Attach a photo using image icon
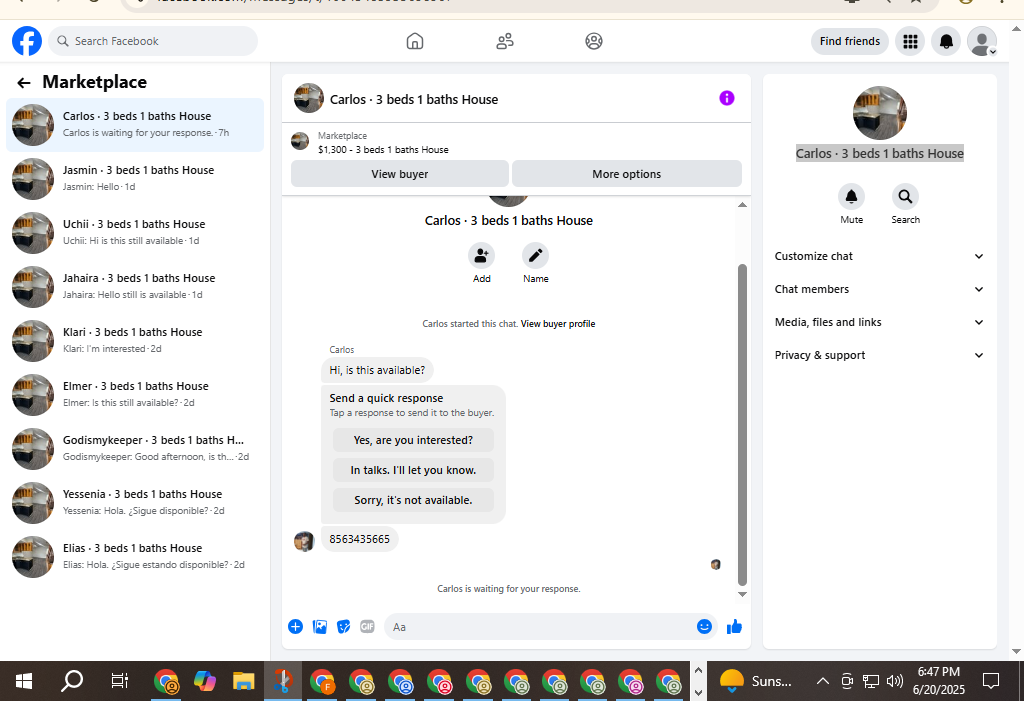 (x=320, y=627)
